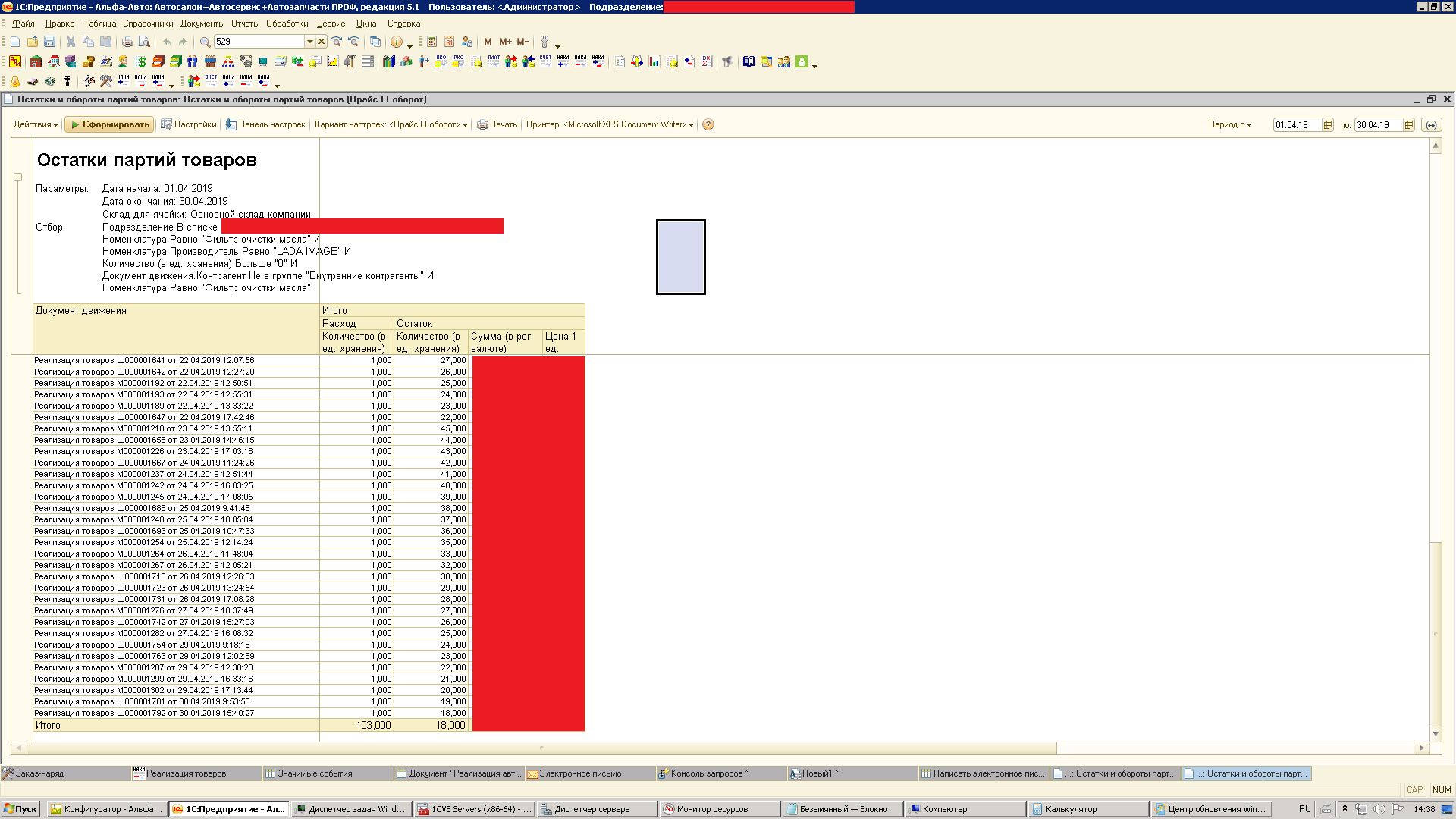Click the ПКО cash receipt icon
Viewport: 1456px width, 819px height.
[441, 61]
